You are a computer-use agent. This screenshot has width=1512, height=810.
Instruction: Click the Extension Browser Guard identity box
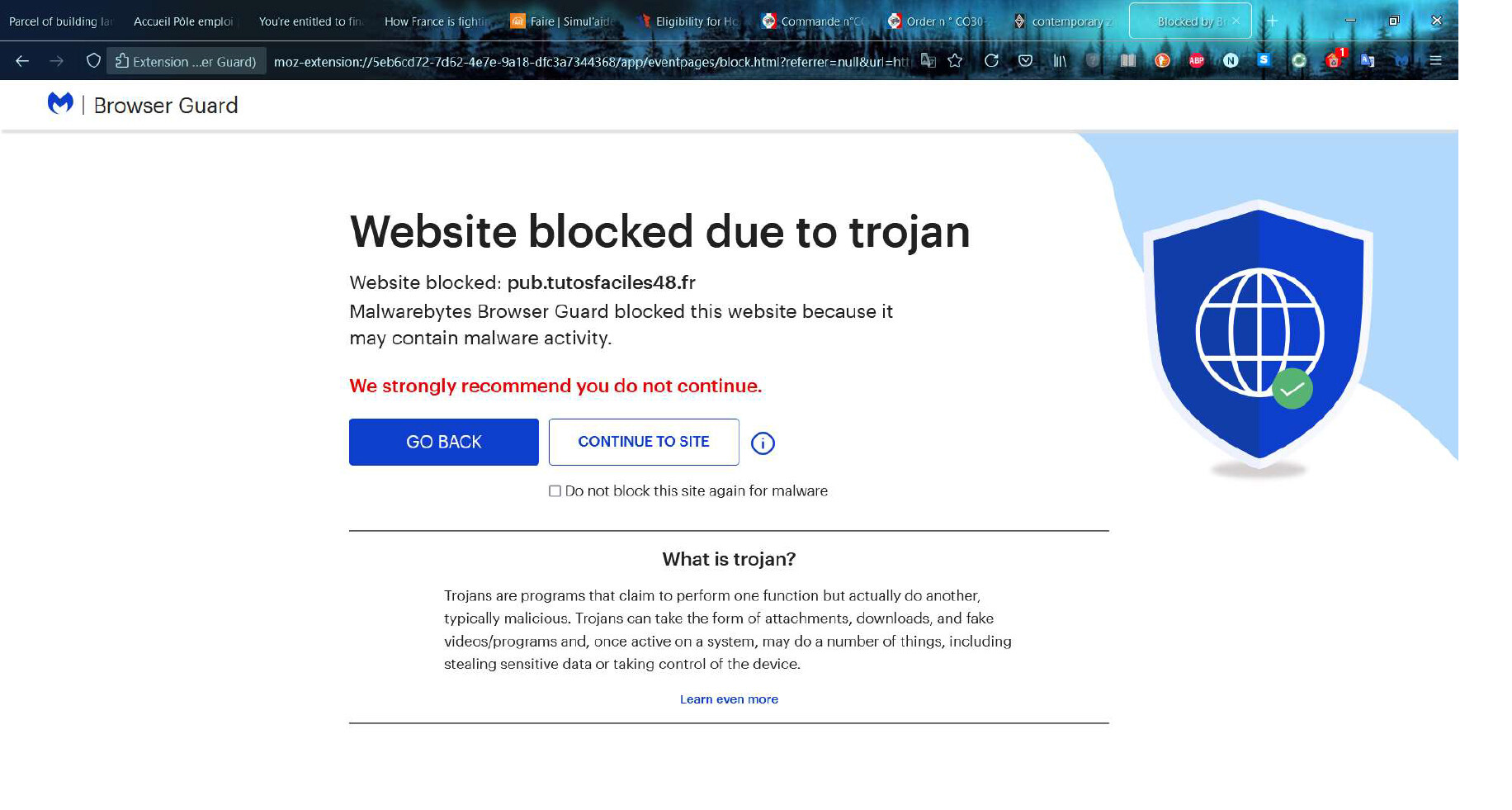click(187, 61)
